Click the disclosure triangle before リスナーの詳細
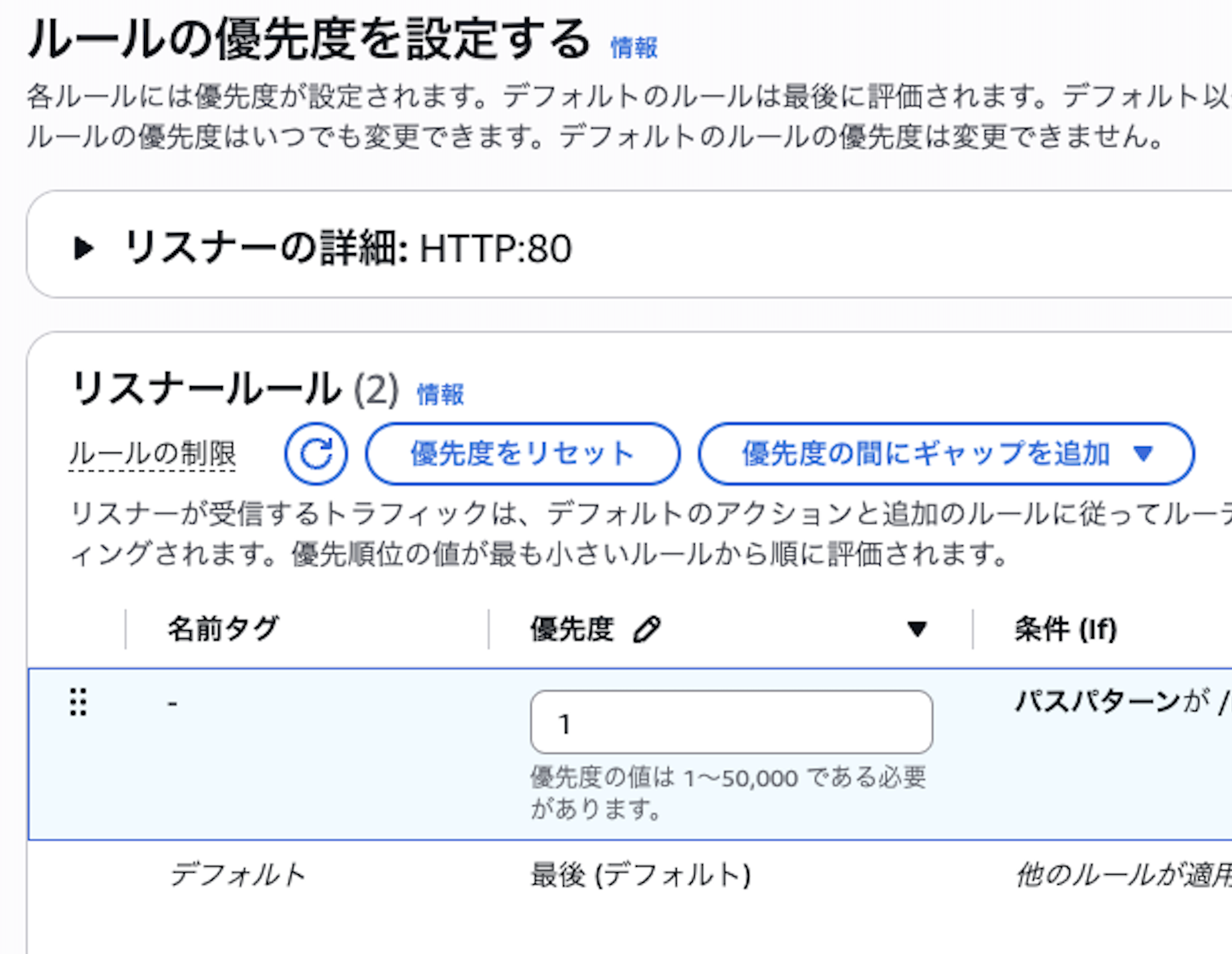The image size is (1232, 954). (85, 250)
